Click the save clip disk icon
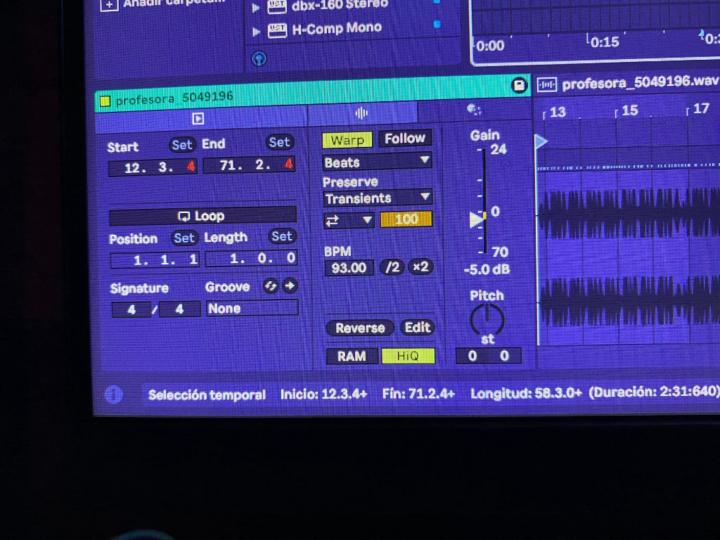 click(x=519, y=85)
